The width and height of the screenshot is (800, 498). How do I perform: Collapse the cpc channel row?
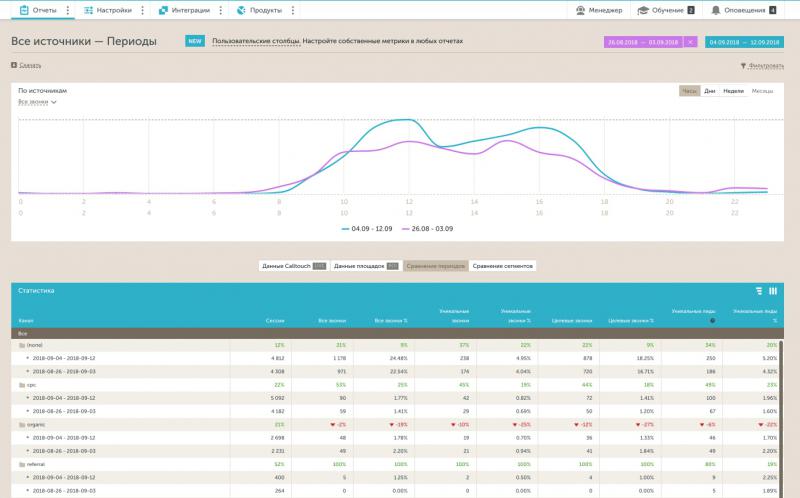(23, 384)
